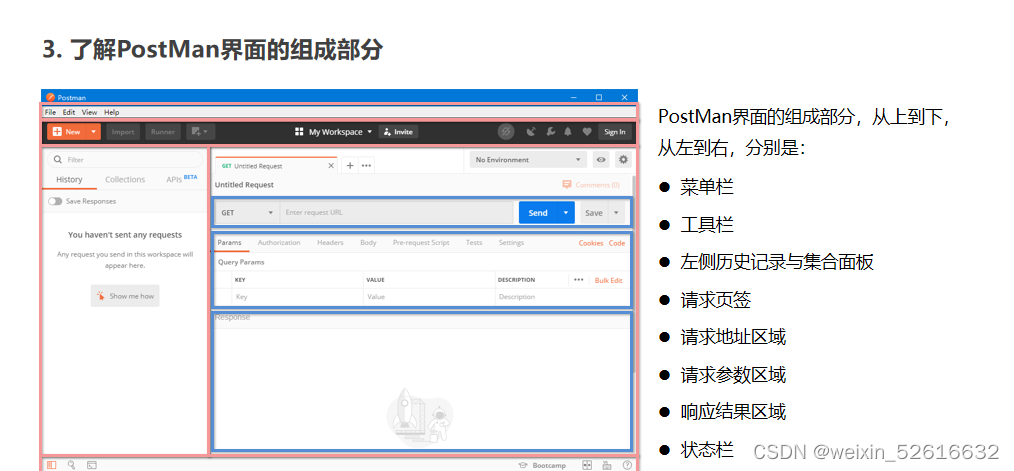Select the Pre-request Script tab
This screenshot has height=471, width=1014.
click(421, 243)
